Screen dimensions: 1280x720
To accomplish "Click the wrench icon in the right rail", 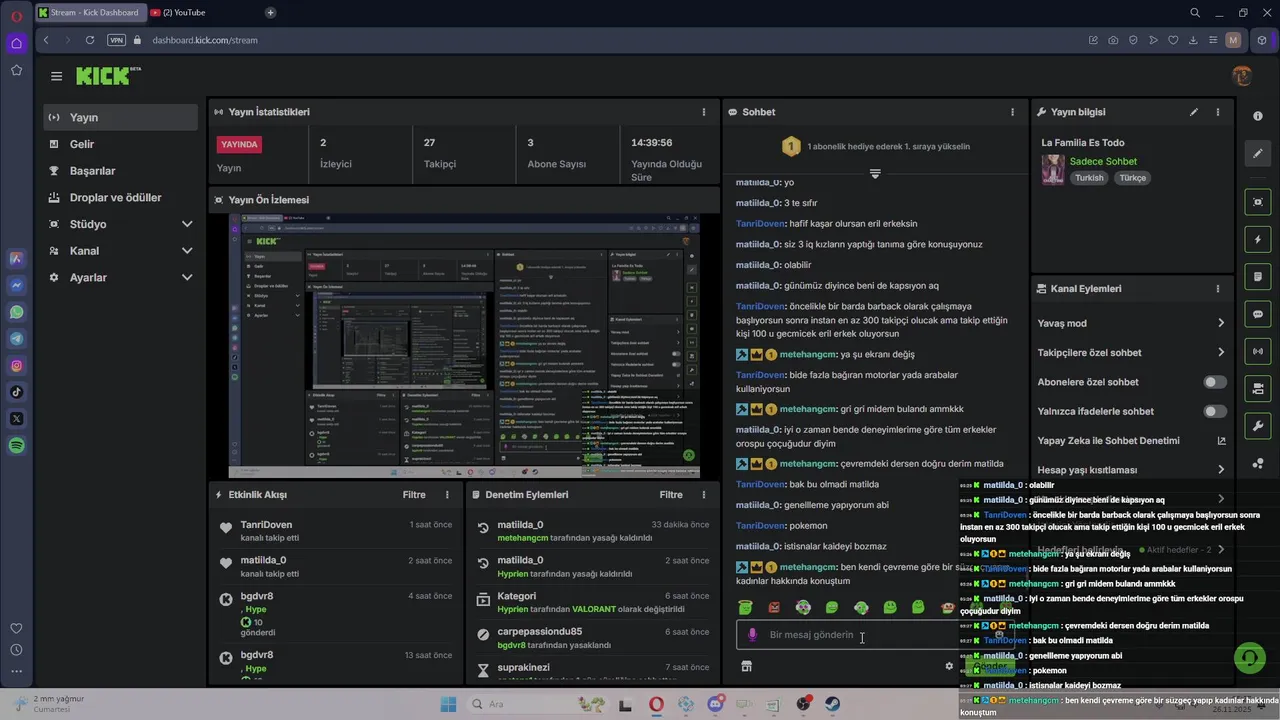I will 1258,426.
